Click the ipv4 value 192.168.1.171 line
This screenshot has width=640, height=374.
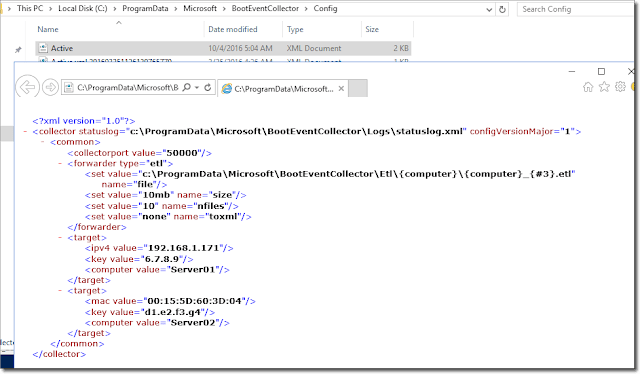pyautogui.click(x=159, y=248)
